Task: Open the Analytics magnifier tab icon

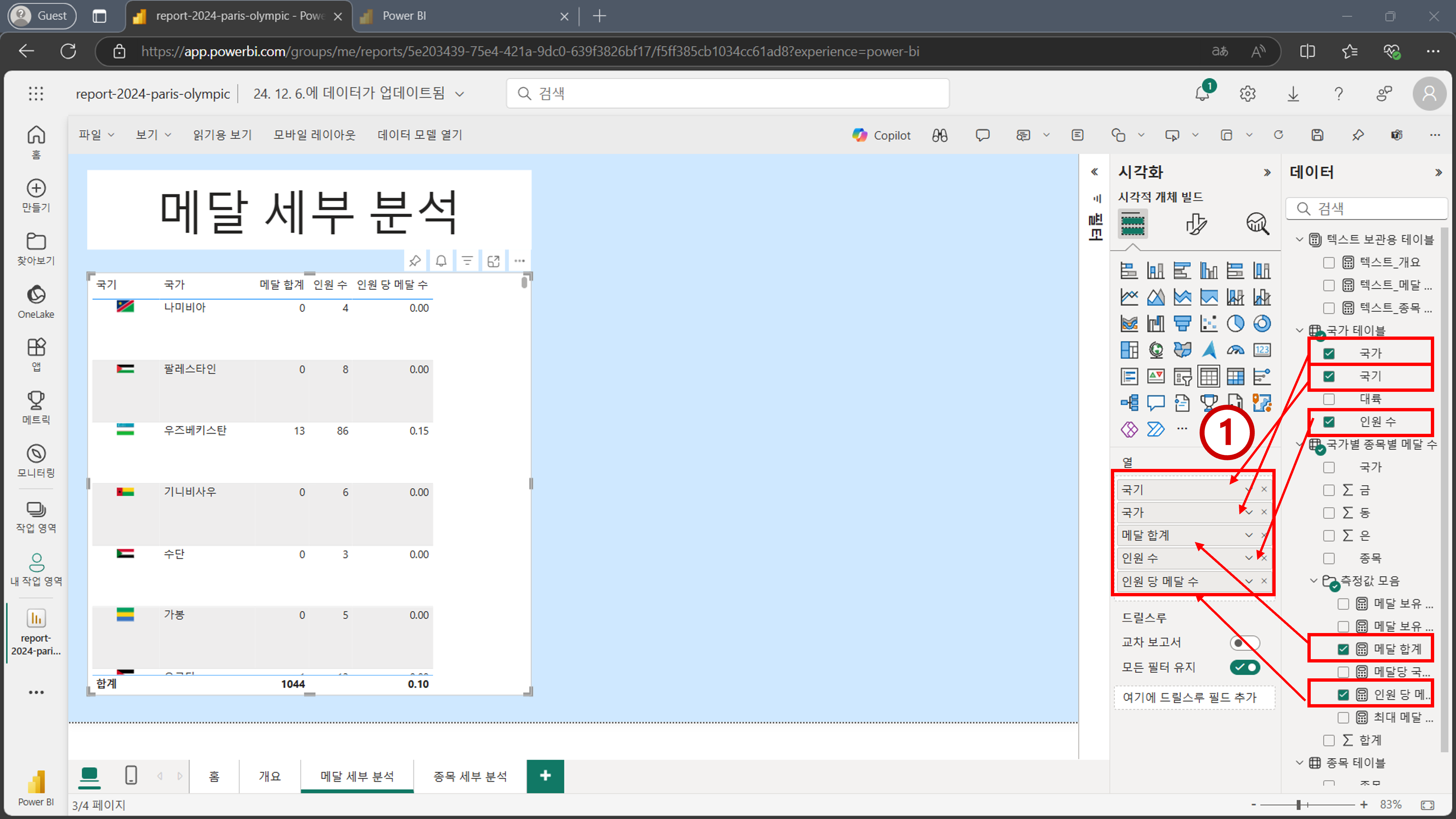Action: 1257,224
